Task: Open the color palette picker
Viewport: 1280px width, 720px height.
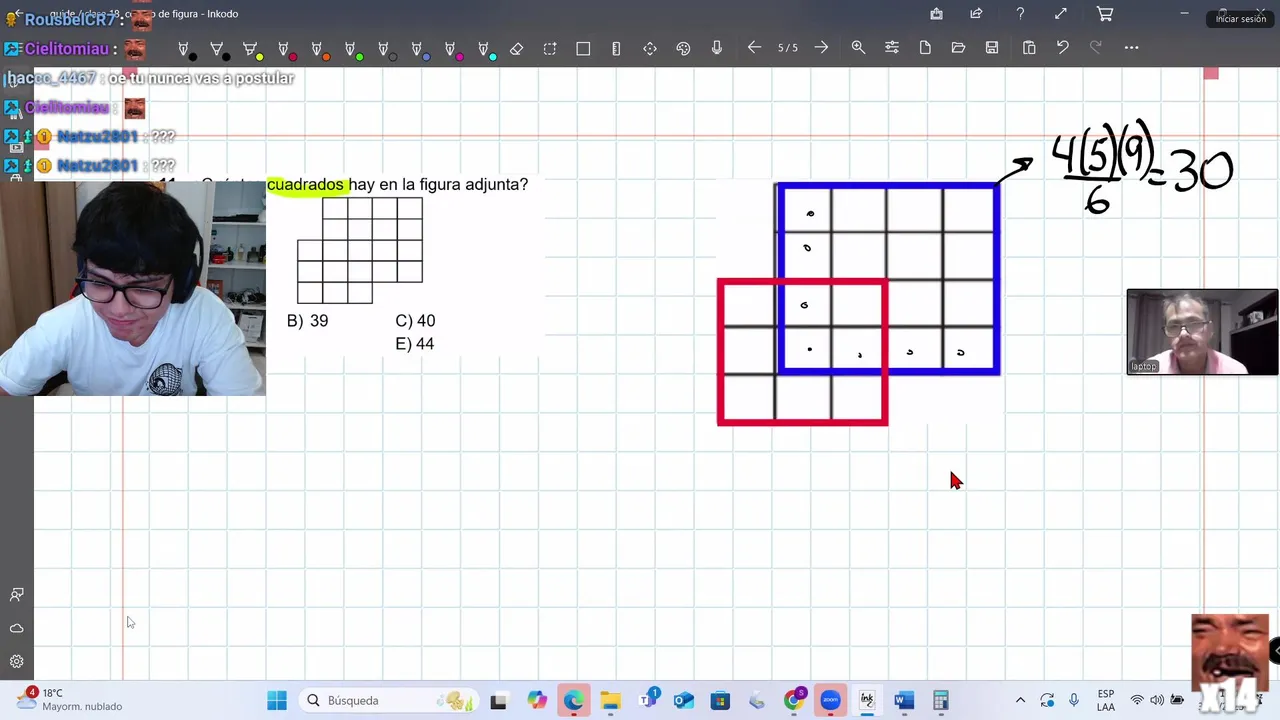Action: [x=683, y=48]
